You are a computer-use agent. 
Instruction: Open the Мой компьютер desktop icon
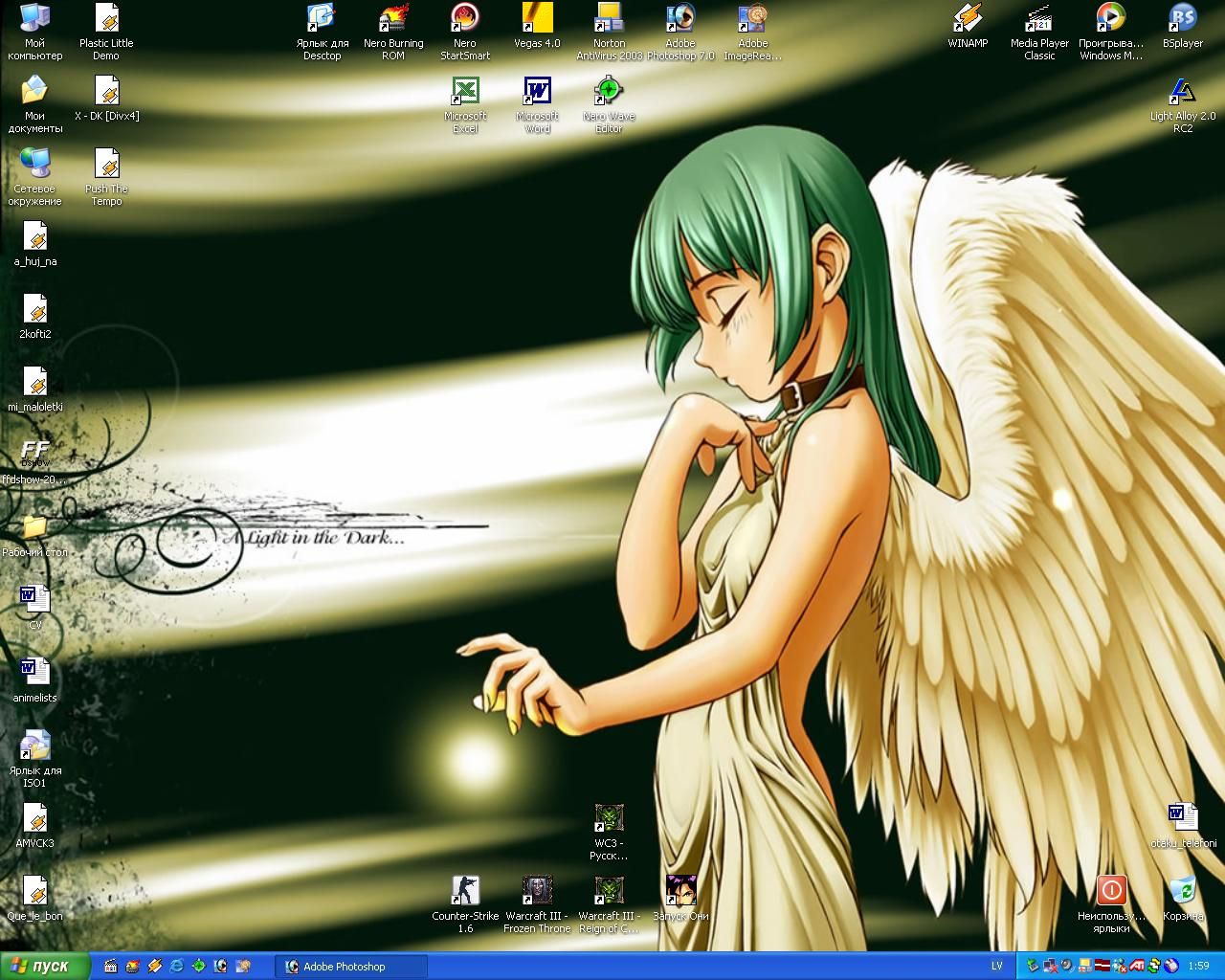pos(34,32)
